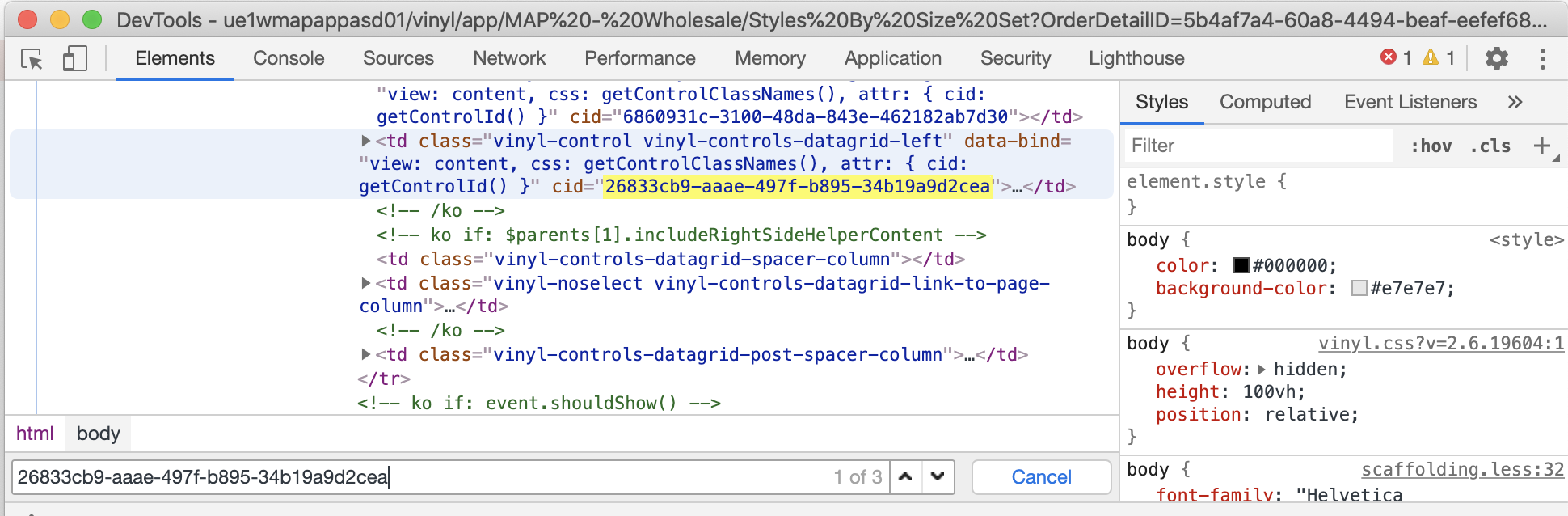
Task: Expand the datagrid-link-to-page-column td node
Action: [366, 284]
